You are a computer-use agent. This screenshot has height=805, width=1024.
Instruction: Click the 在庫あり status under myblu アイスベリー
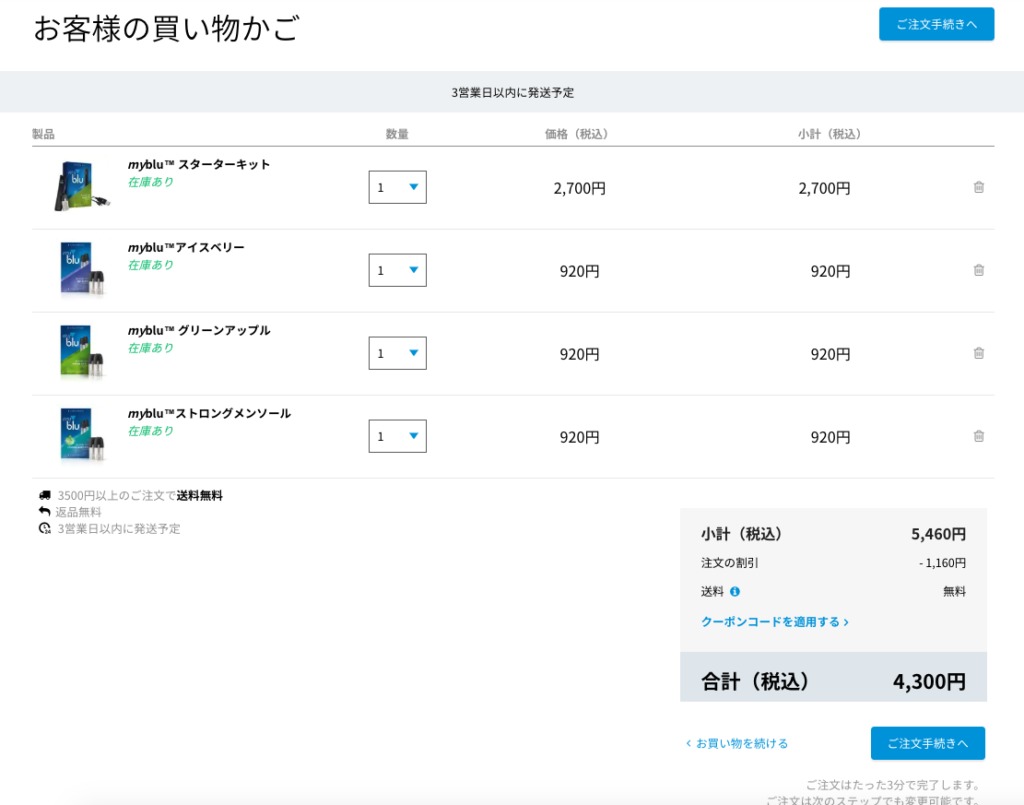pyautogui.click(x=150, y=265)
